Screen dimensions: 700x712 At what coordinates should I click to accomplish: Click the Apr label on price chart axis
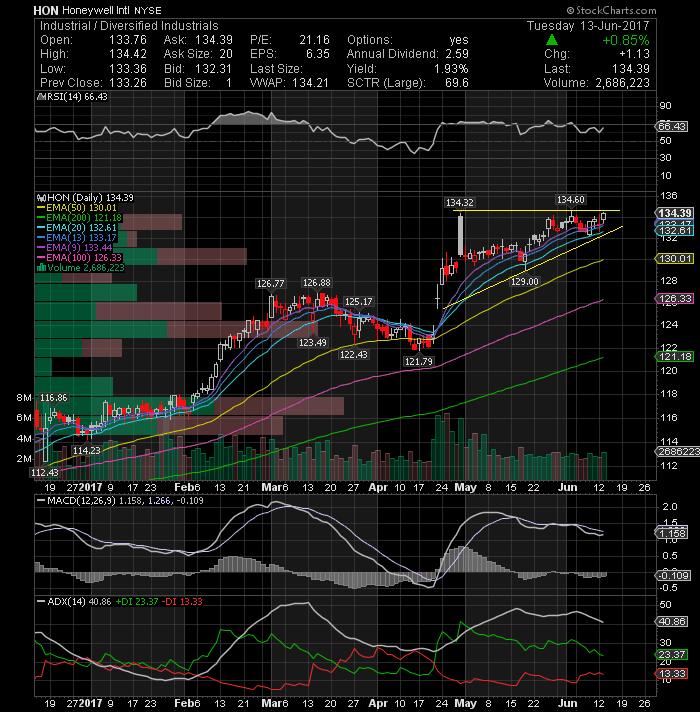(x=378, y=487)
